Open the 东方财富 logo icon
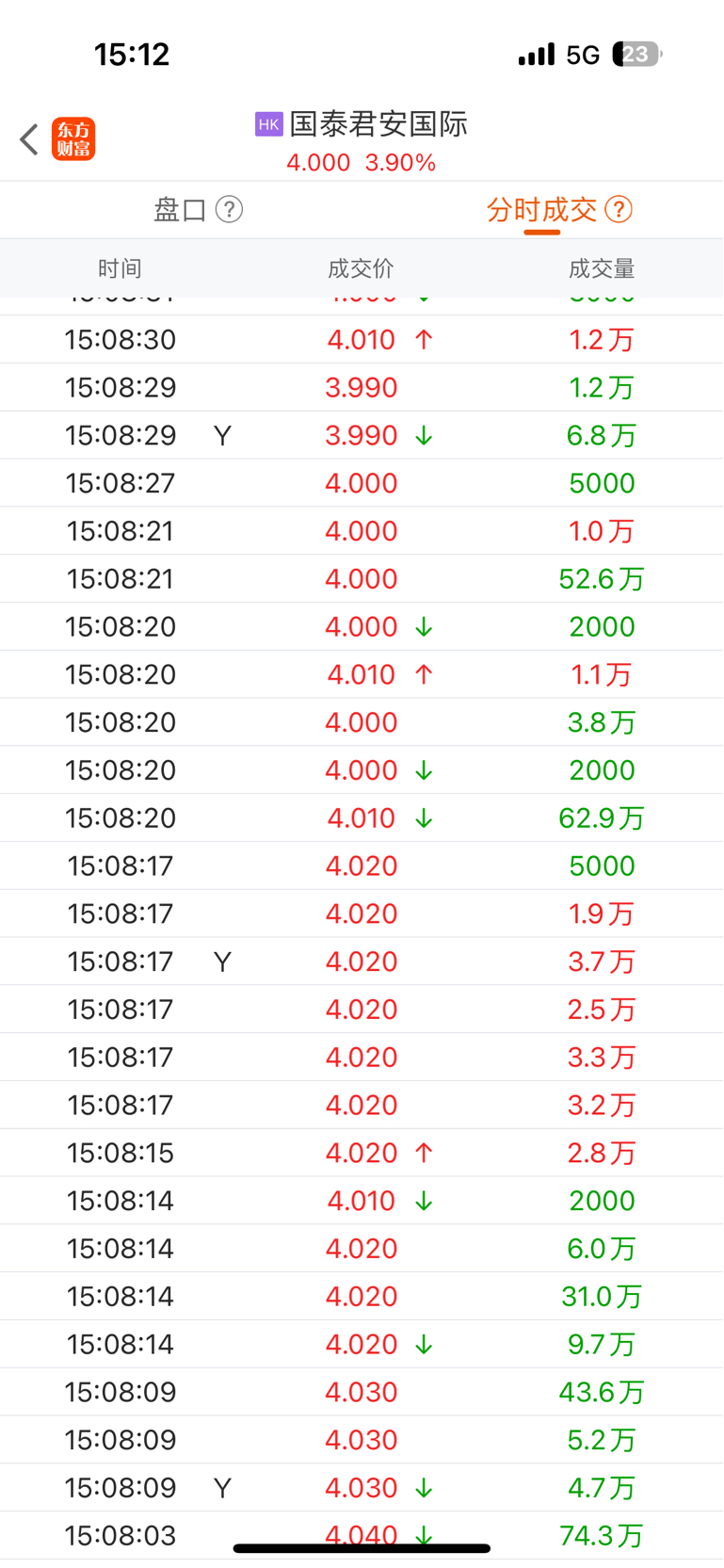Viewport: 724px width, 1568px height. [x=73, y=139]
